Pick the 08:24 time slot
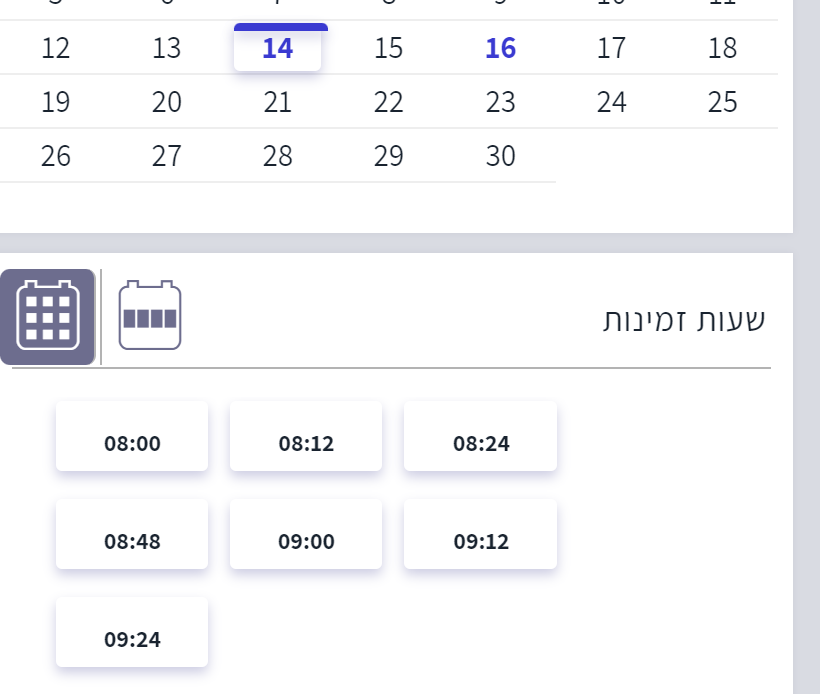Screen dimensions: 820x694 480,443
